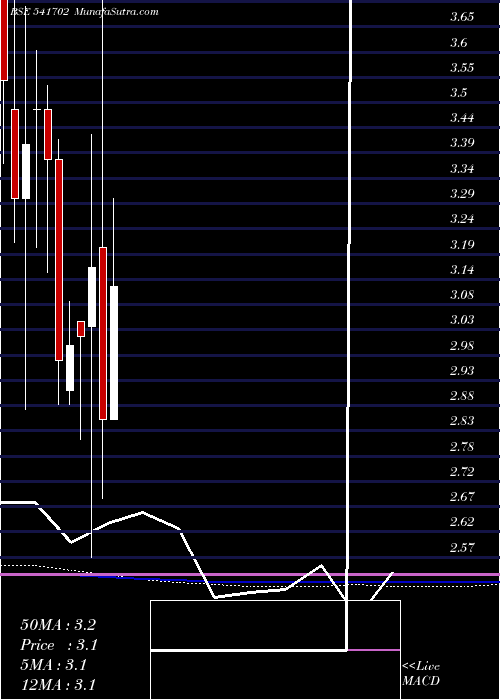The image size is (500, 700).
Task: Click the 2.83 price axis label
Action: click(x=462, y=421)
